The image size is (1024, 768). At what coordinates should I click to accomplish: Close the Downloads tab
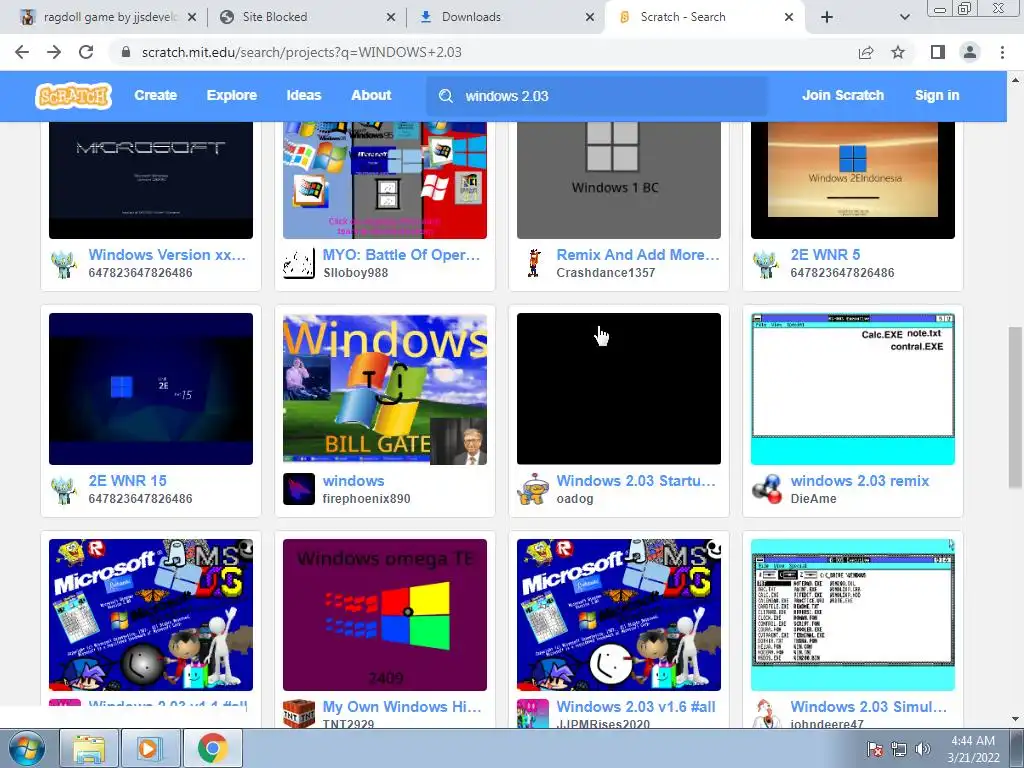(x=590, y=18)
